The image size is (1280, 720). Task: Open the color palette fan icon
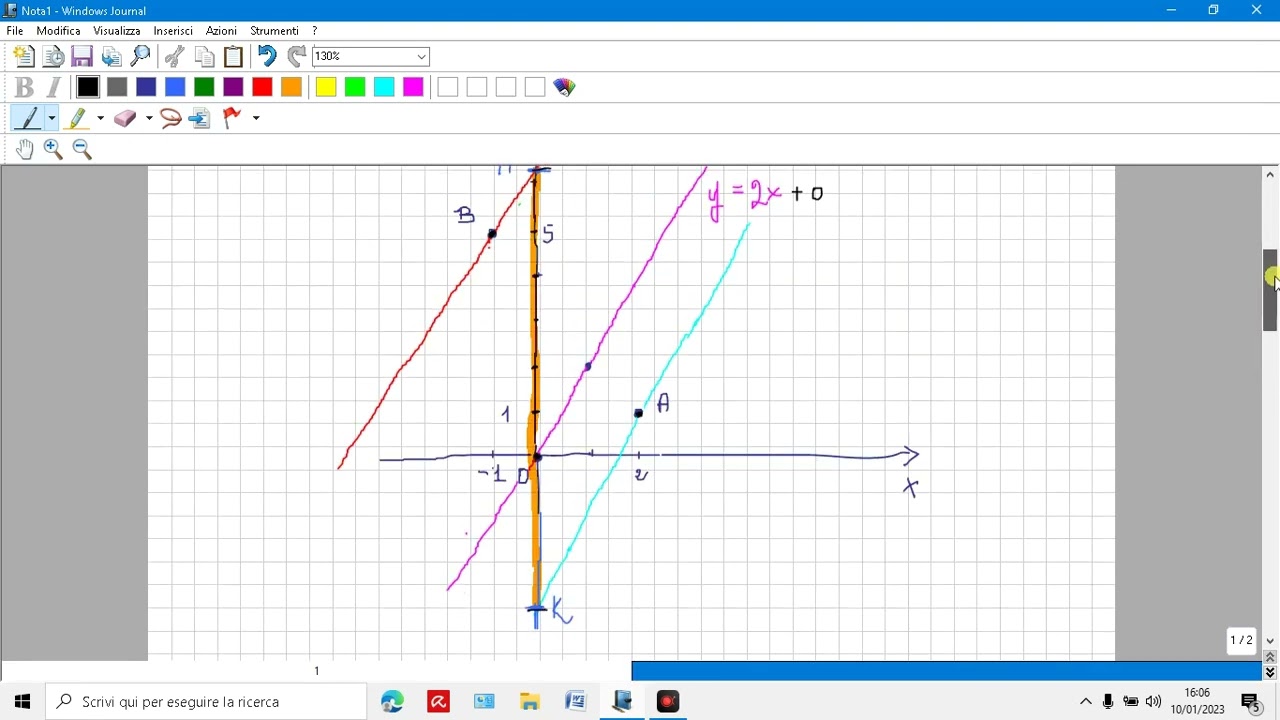pos(564,87)
